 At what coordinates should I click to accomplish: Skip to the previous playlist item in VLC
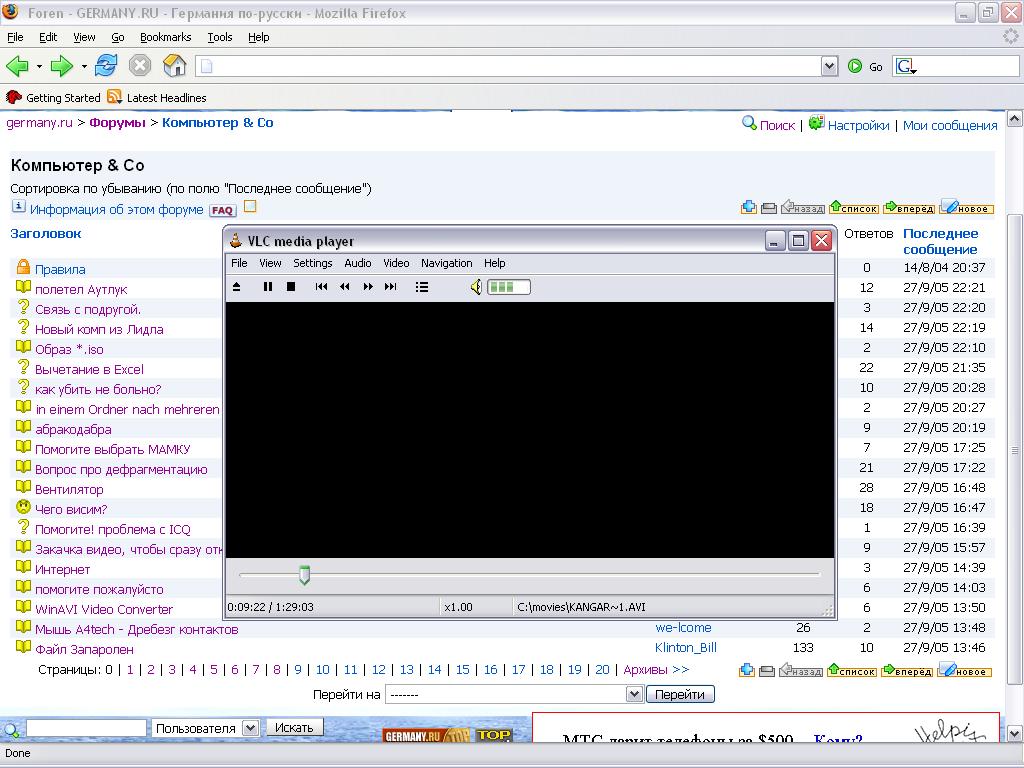321,287
